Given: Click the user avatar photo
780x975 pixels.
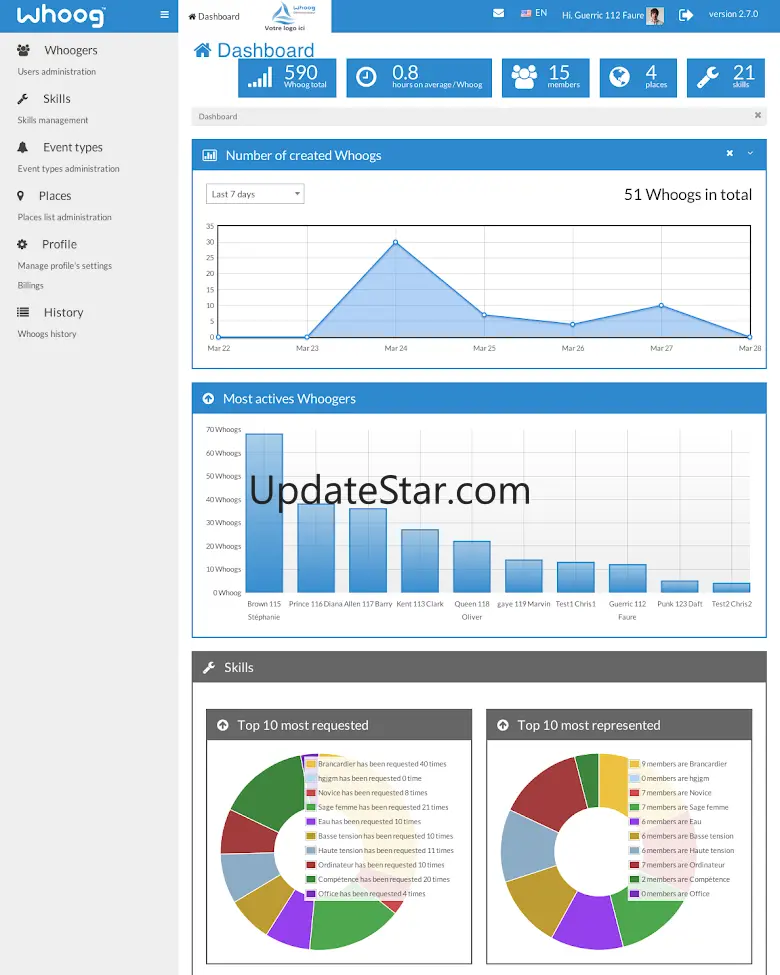Looking at the screenshot, I should click(655, 16).
